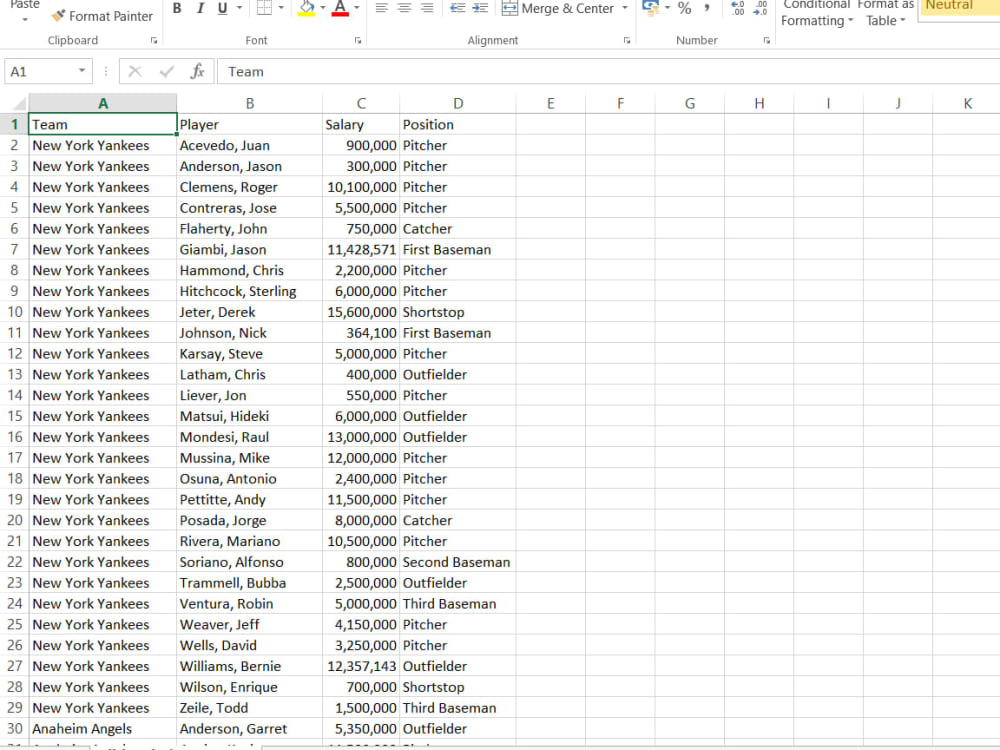Select cell 'Anderson, Garret'
Viewport: 1000px width, 750px height.
(x=249, y=728)
